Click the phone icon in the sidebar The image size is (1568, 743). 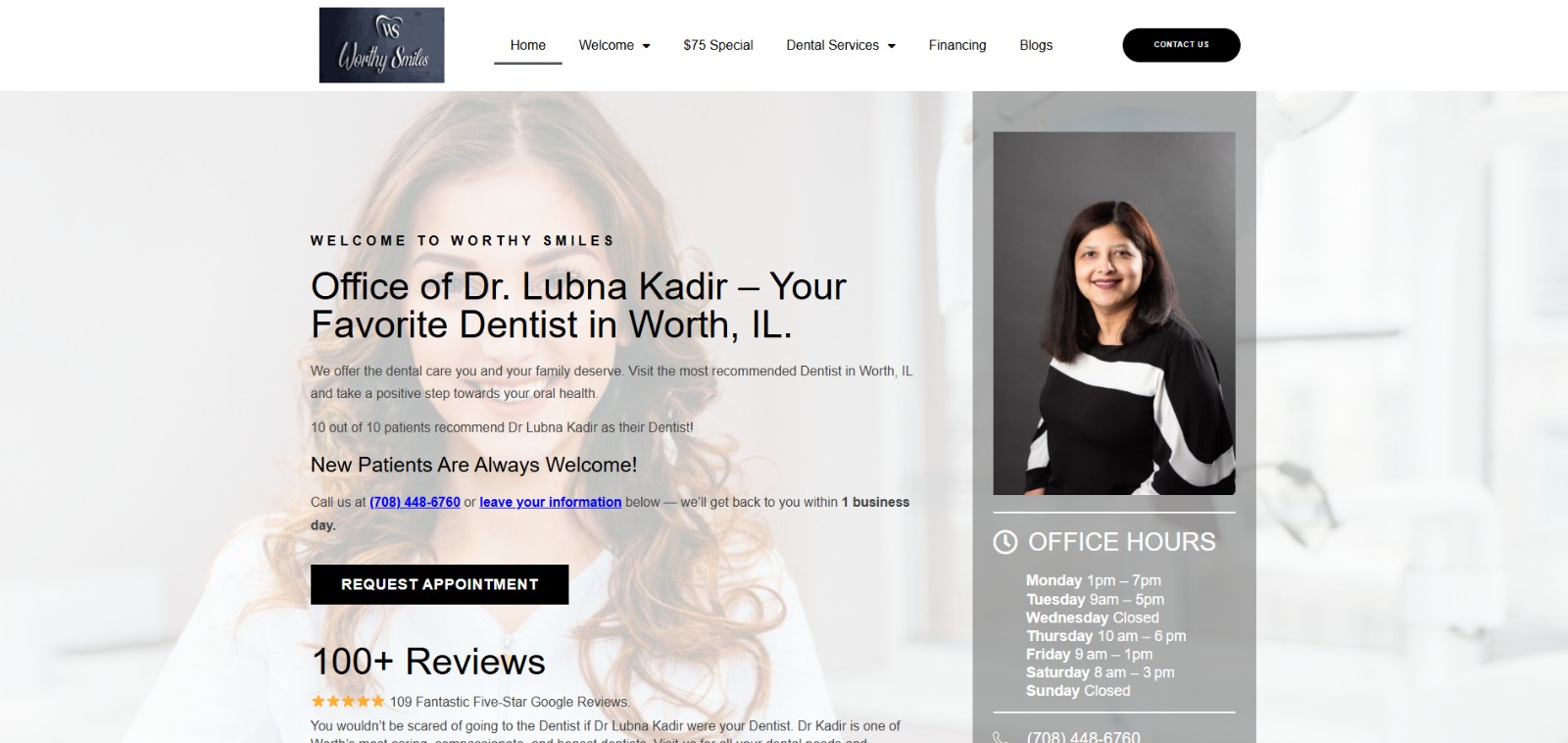[x=1001, y=737]
